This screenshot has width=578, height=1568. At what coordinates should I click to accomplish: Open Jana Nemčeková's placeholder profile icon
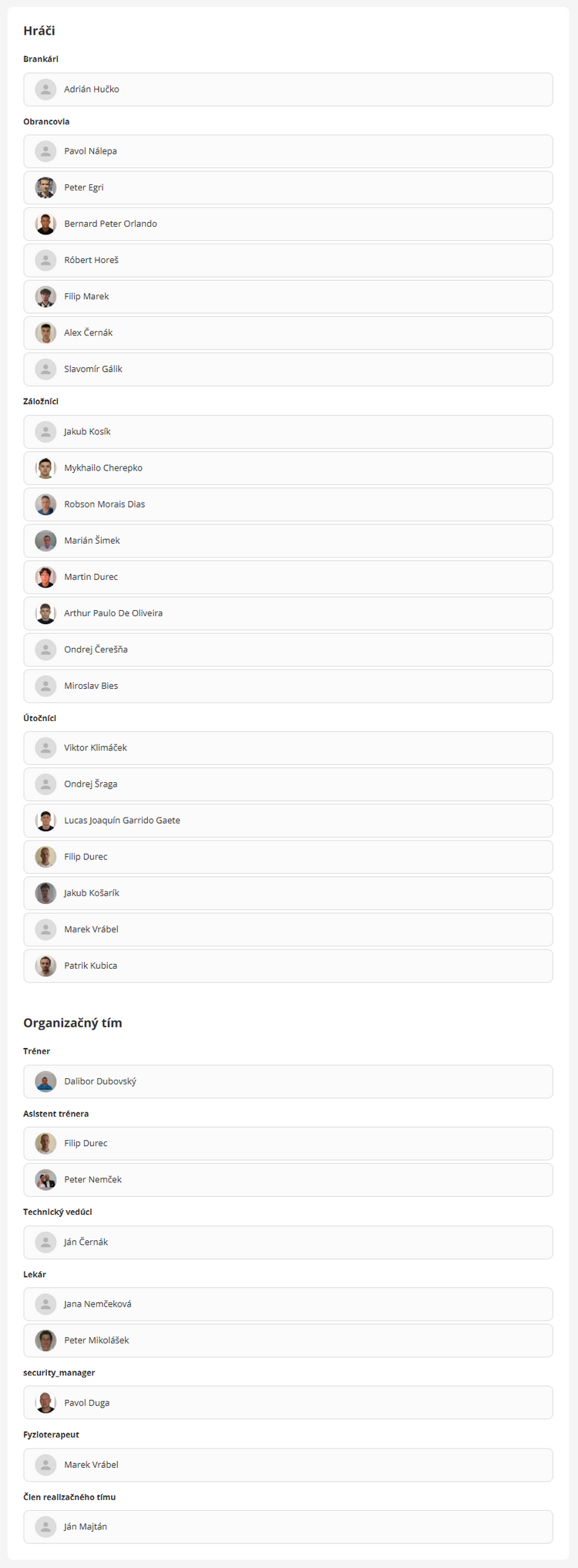(x=45, y=1304)
